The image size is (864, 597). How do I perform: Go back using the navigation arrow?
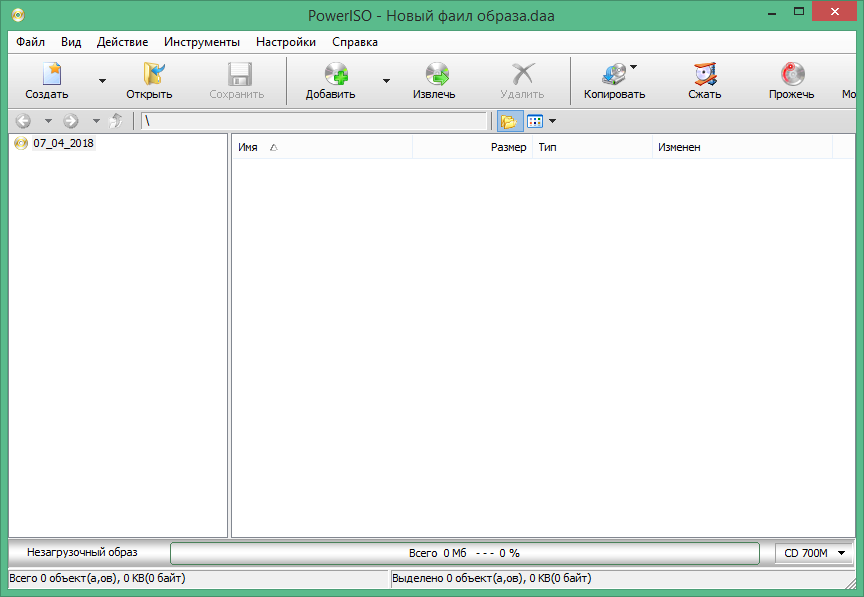point(22,120)
